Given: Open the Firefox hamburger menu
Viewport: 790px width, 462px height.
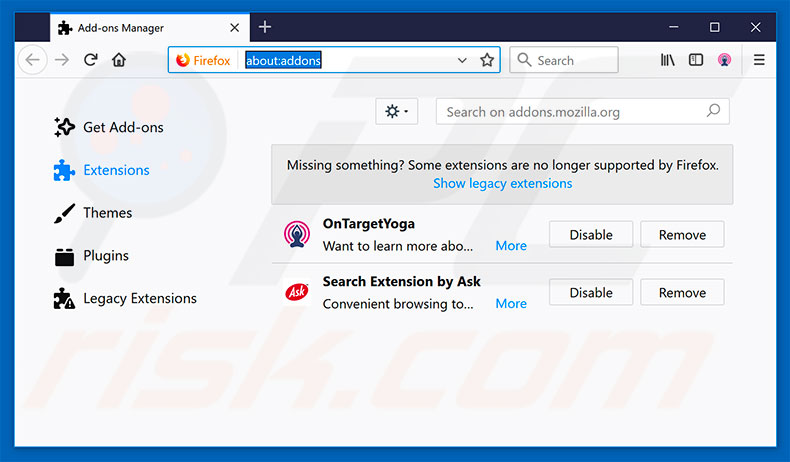Looking at the screenshot, I should tap(759, 60).
